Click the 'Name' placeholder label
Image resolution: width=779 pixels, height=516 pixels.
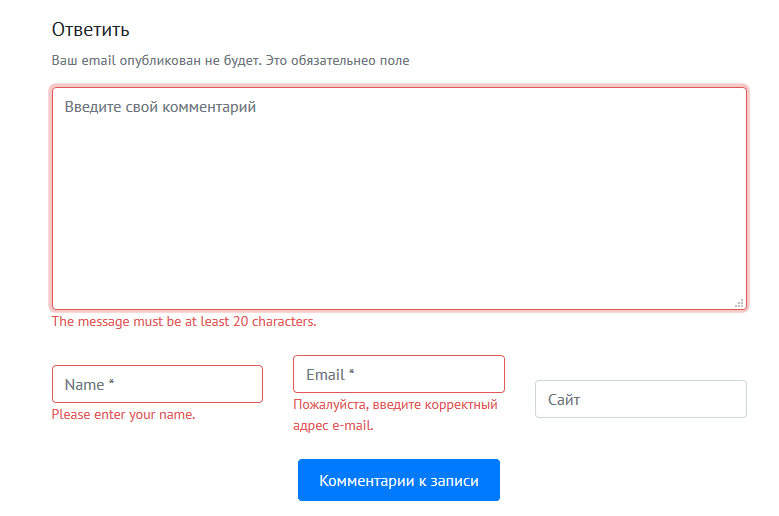coord(84,385)
